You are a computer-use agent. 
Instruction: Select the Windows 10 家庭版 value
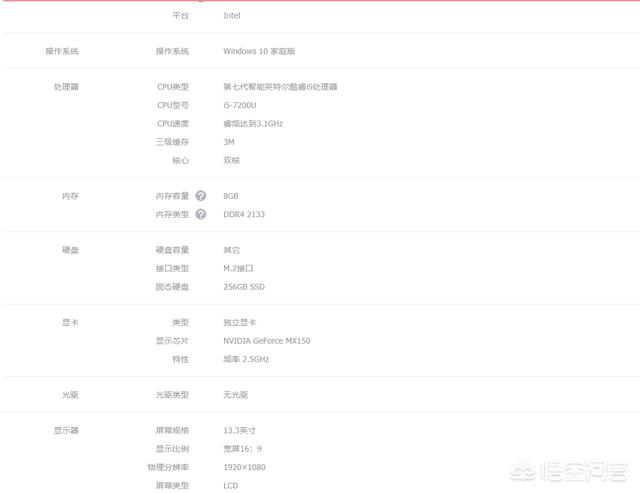pyautogui.click(x=259, y=51)
